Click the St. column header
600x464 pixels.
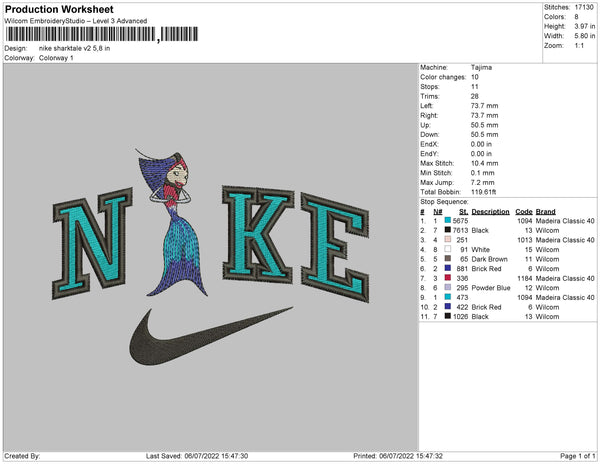click(x=463, y=212)
